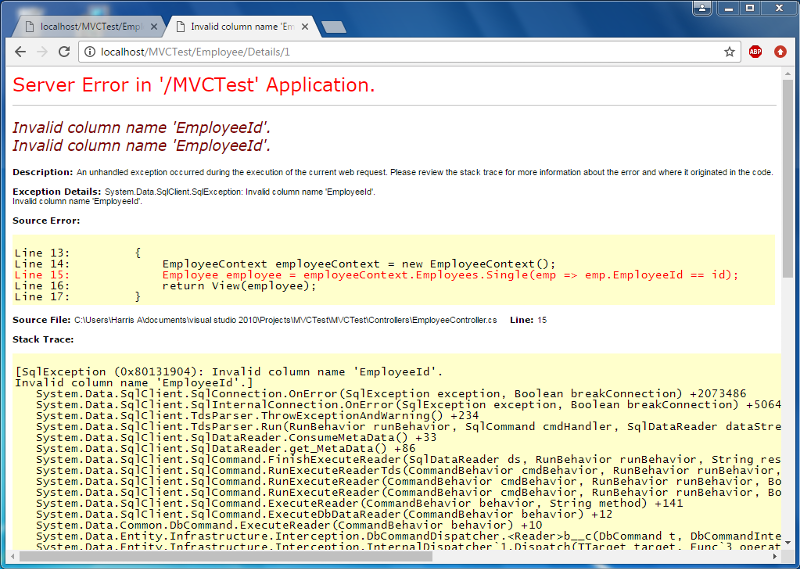800x569 pixels.
Task: Open the Adblock Plus extension
Action: point(755,52)
